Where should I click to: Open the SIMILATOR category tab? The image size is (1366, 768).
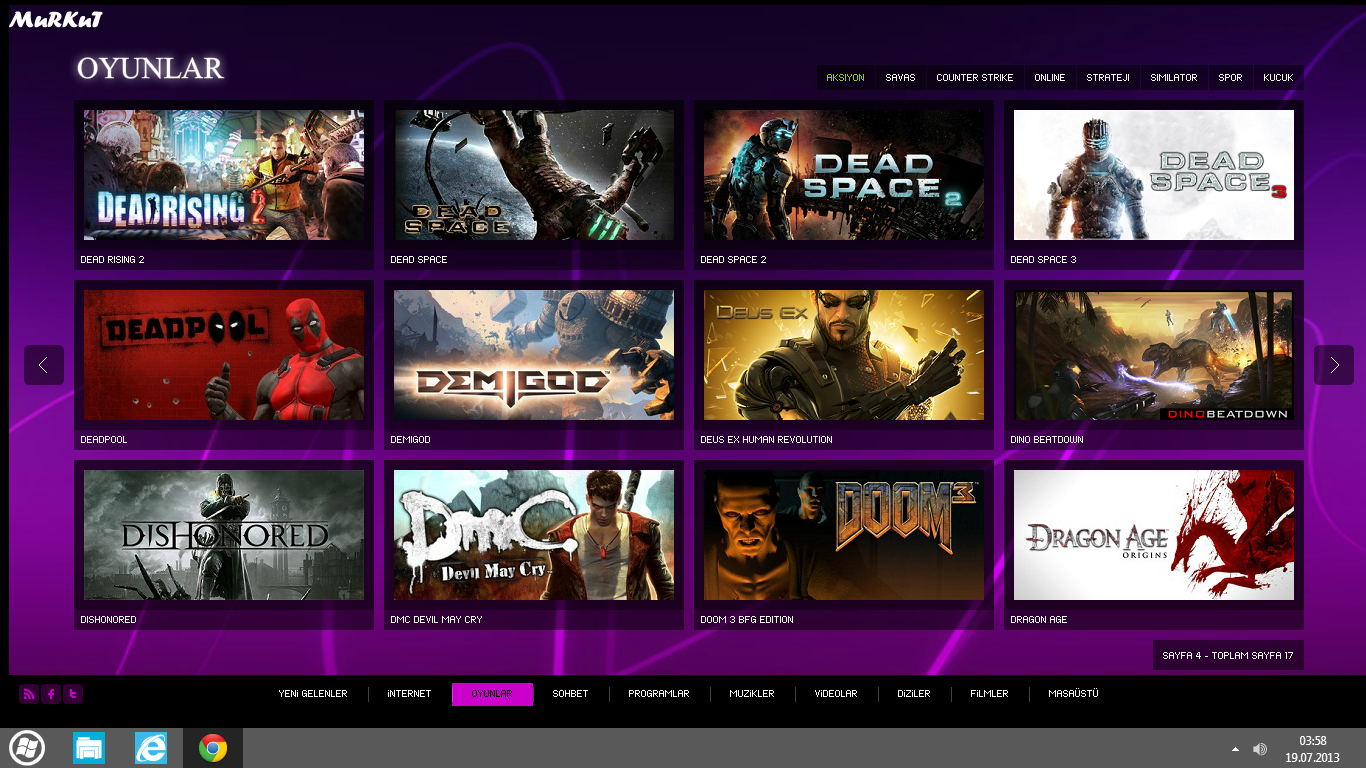1174,78
